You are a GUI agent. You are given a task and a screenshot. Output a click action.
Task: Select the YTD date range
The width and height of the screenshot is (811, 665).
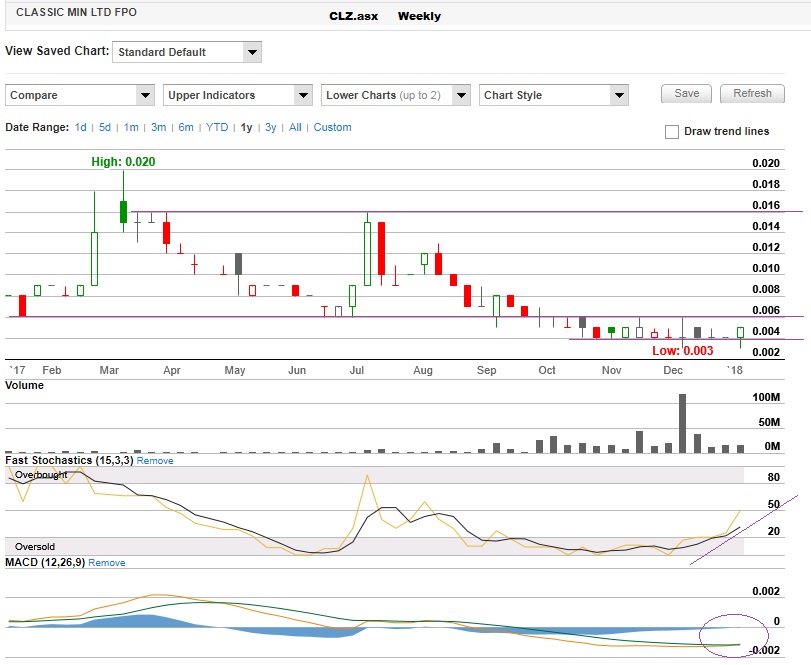pos(217,127)
